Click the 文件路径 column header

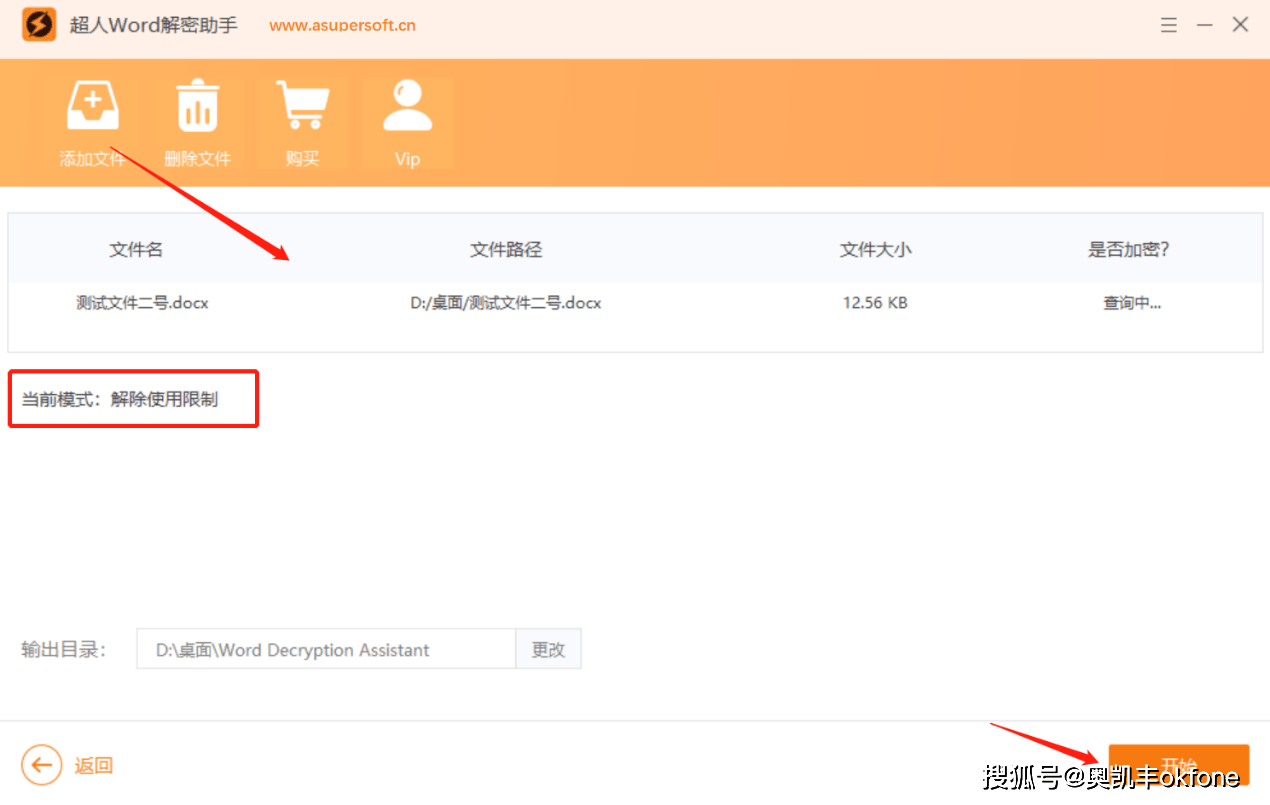pos(506,250)
